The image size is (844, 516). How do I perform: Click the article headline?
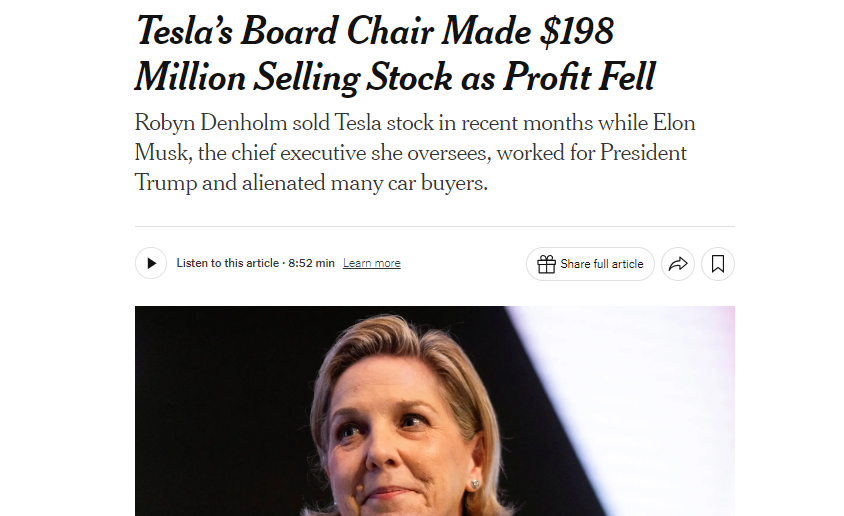point(395,54)
